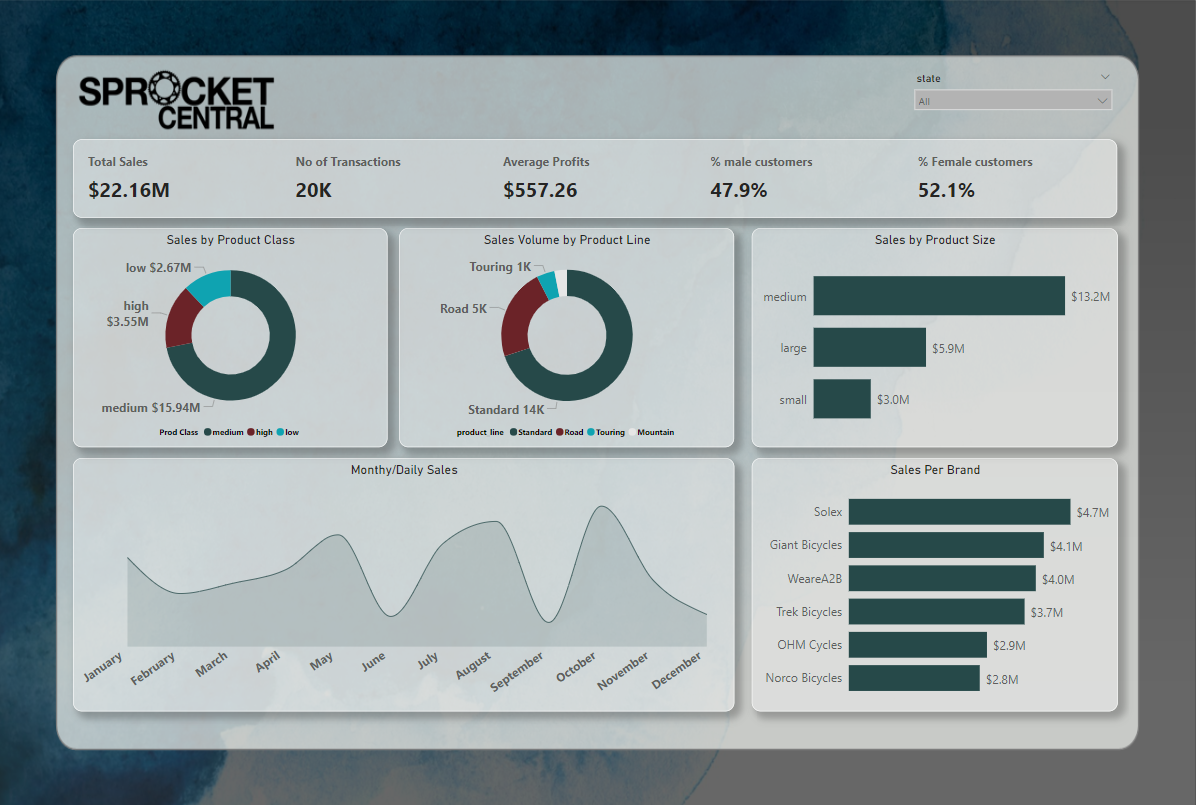Viewport: 1196px width, 805px height.
Task: Select the low legend item under Prod Class
Action: pos(288,433)
